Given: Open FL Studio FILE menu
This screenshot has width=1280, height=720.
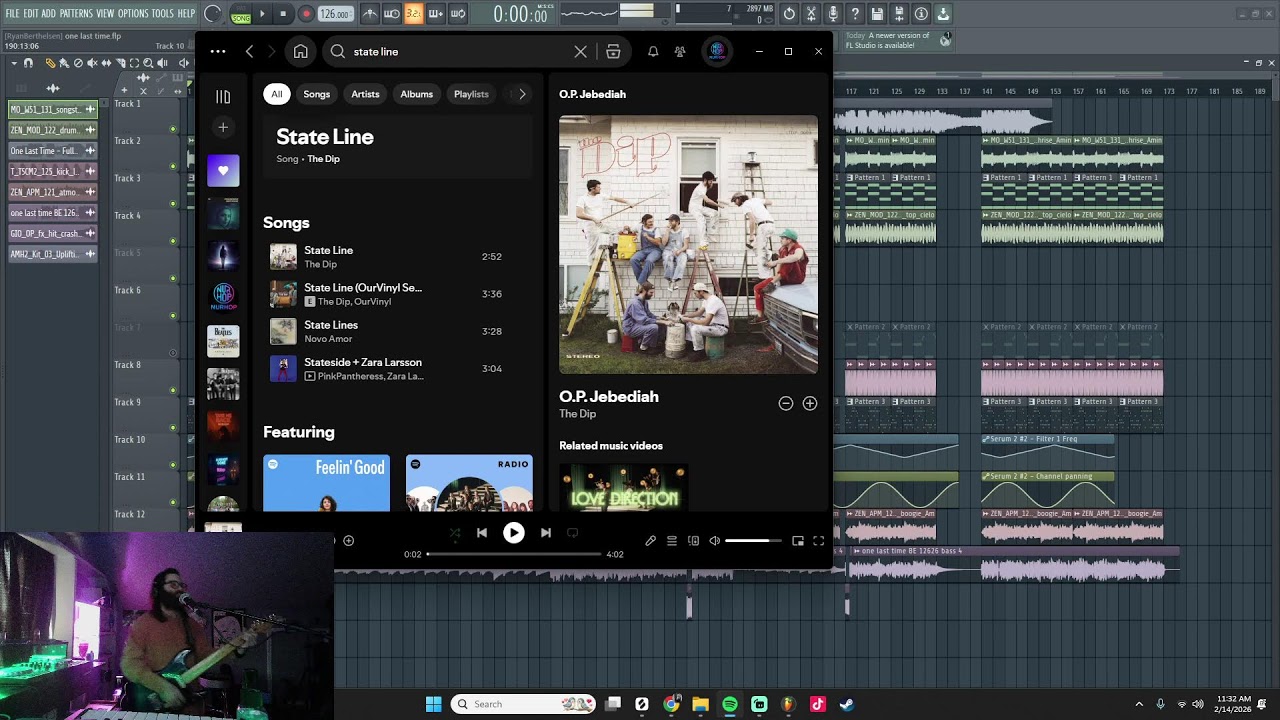Looking at the screenshot, I should [x=12, y=13].
